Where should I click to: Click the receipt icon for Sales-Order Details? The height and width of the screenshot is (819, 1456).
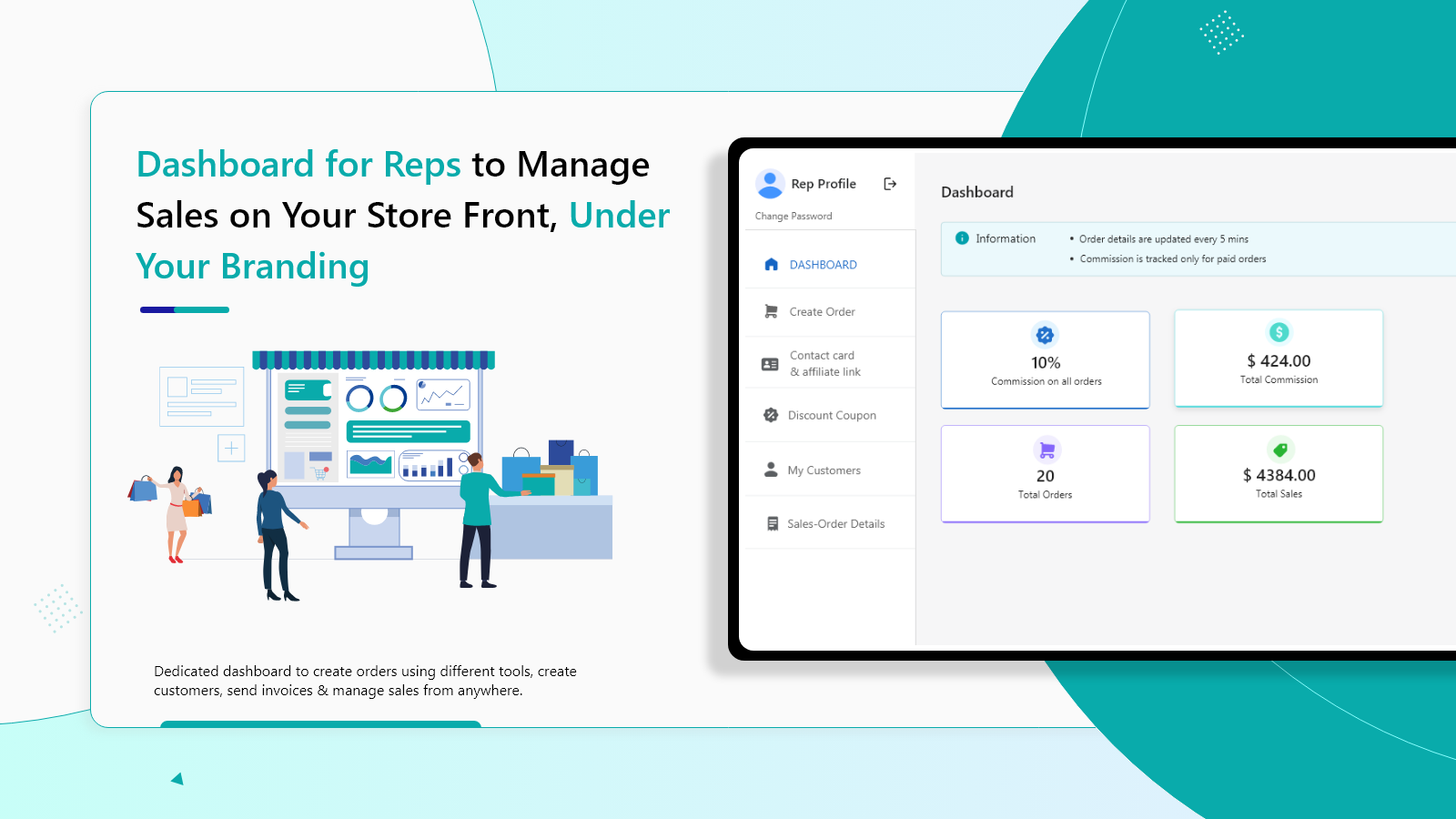[772, 524]
